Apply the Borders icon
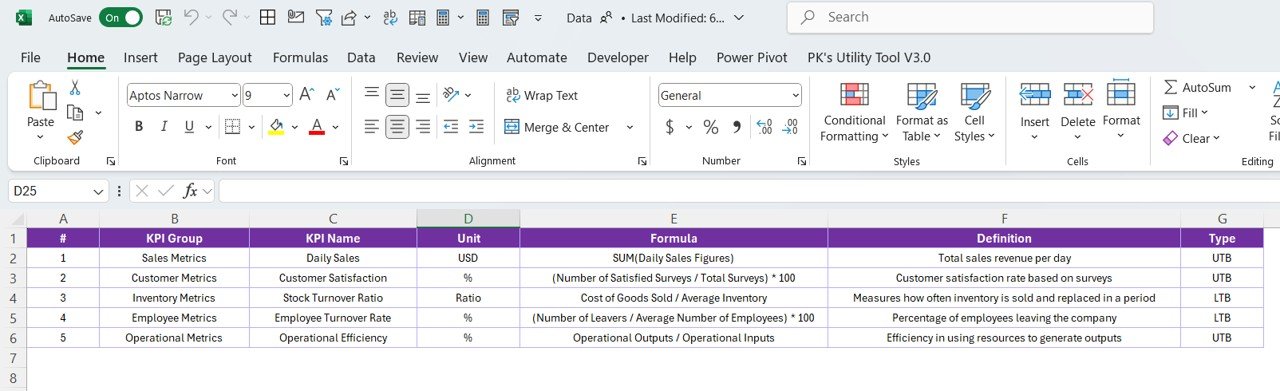Screen dimensions: 1280x391 pyautogui.click(x=232, y=127)
